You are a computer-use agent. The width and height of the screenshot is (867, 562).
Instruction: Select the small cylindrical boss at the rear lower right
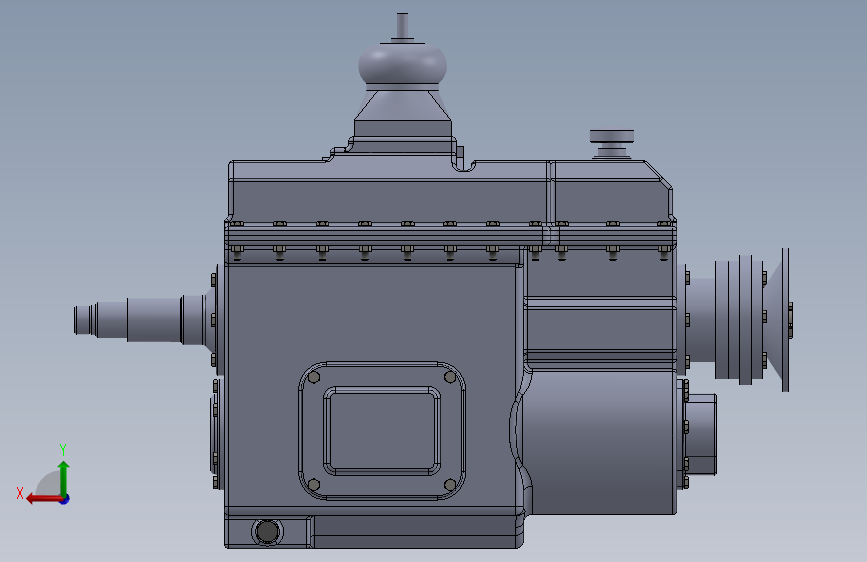[701, 434]
